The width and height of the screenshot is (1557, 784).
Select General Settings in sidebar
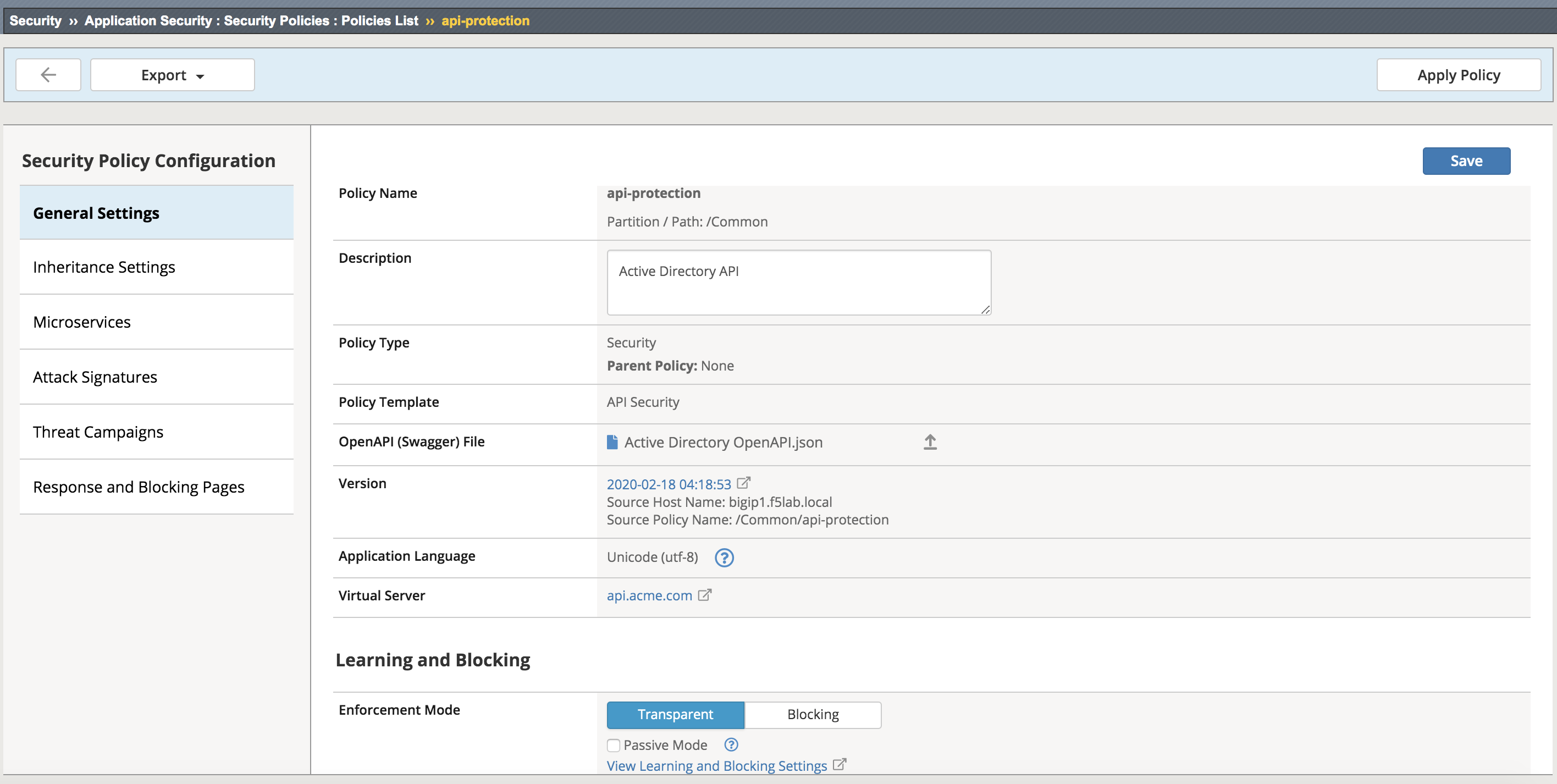157,213
